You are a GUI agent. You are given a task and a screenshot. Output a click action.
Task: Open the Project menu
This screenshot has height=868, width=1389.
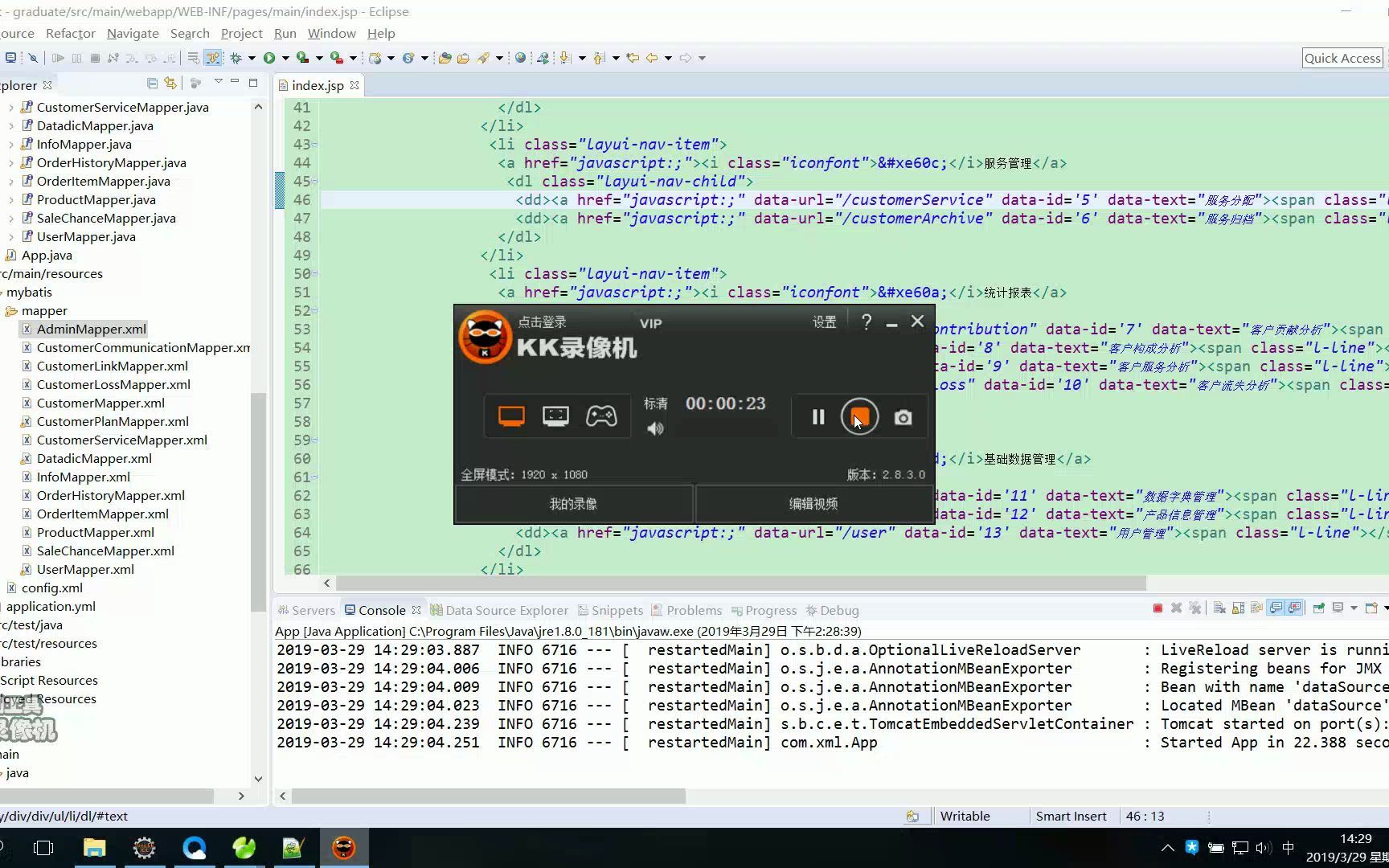241,33
